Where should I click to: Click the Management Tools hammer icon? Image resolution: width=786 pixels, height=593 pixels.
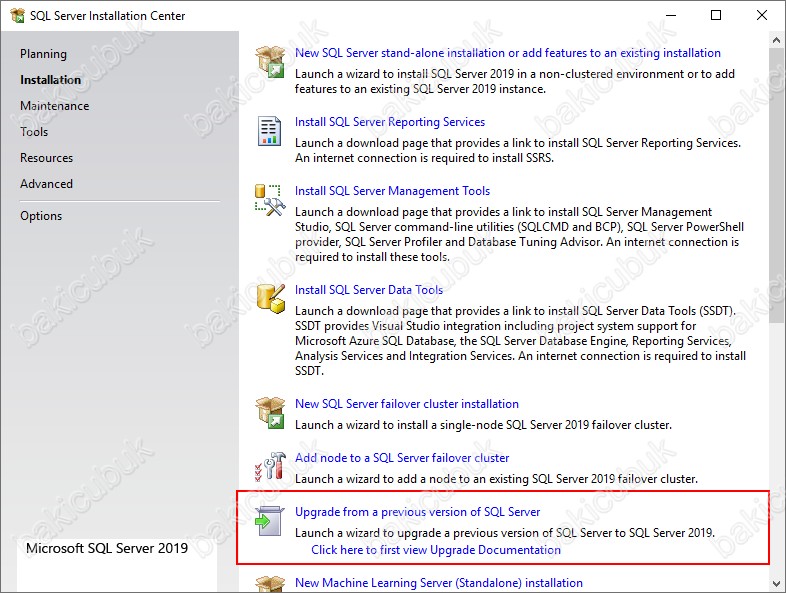click(x=270, y=200)
